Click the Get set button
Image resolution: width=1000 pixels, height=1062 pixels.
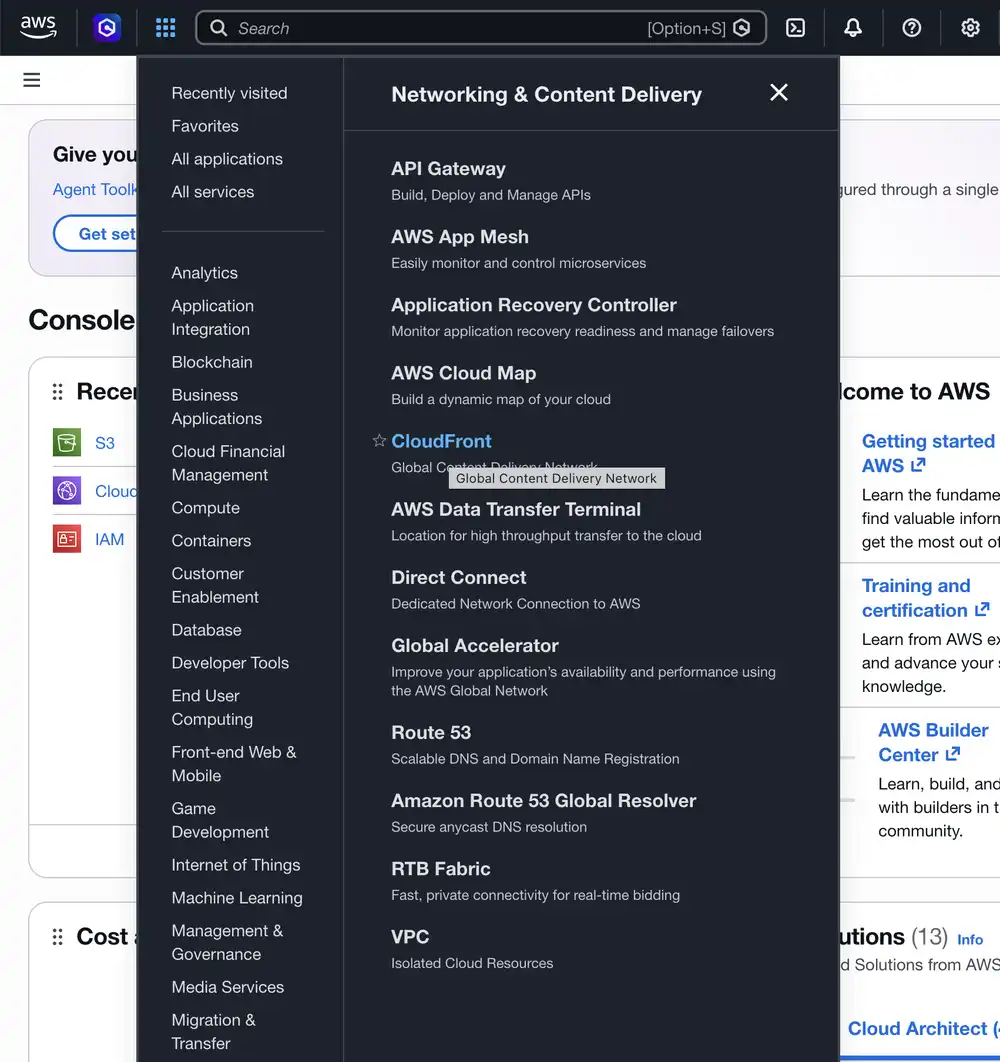tap(96, 234)
